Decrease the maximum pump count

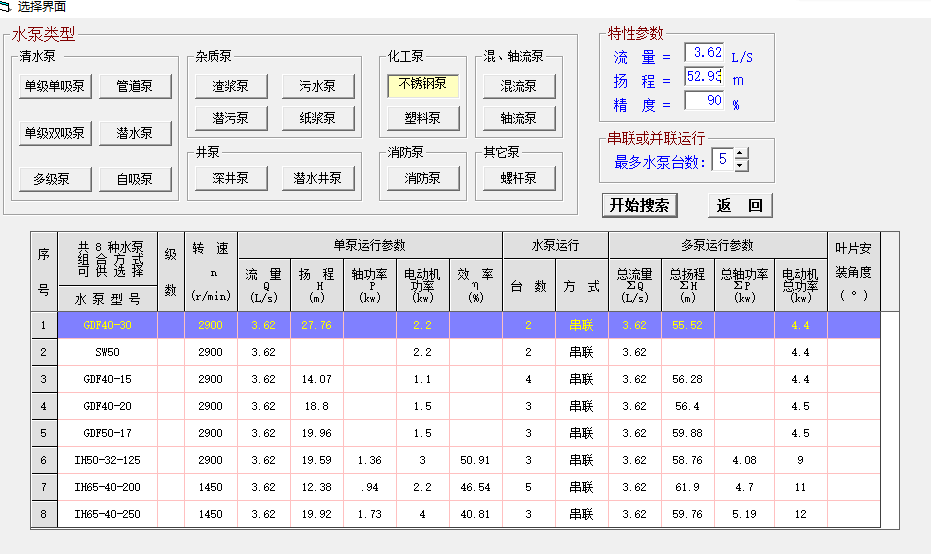point(740,165)
